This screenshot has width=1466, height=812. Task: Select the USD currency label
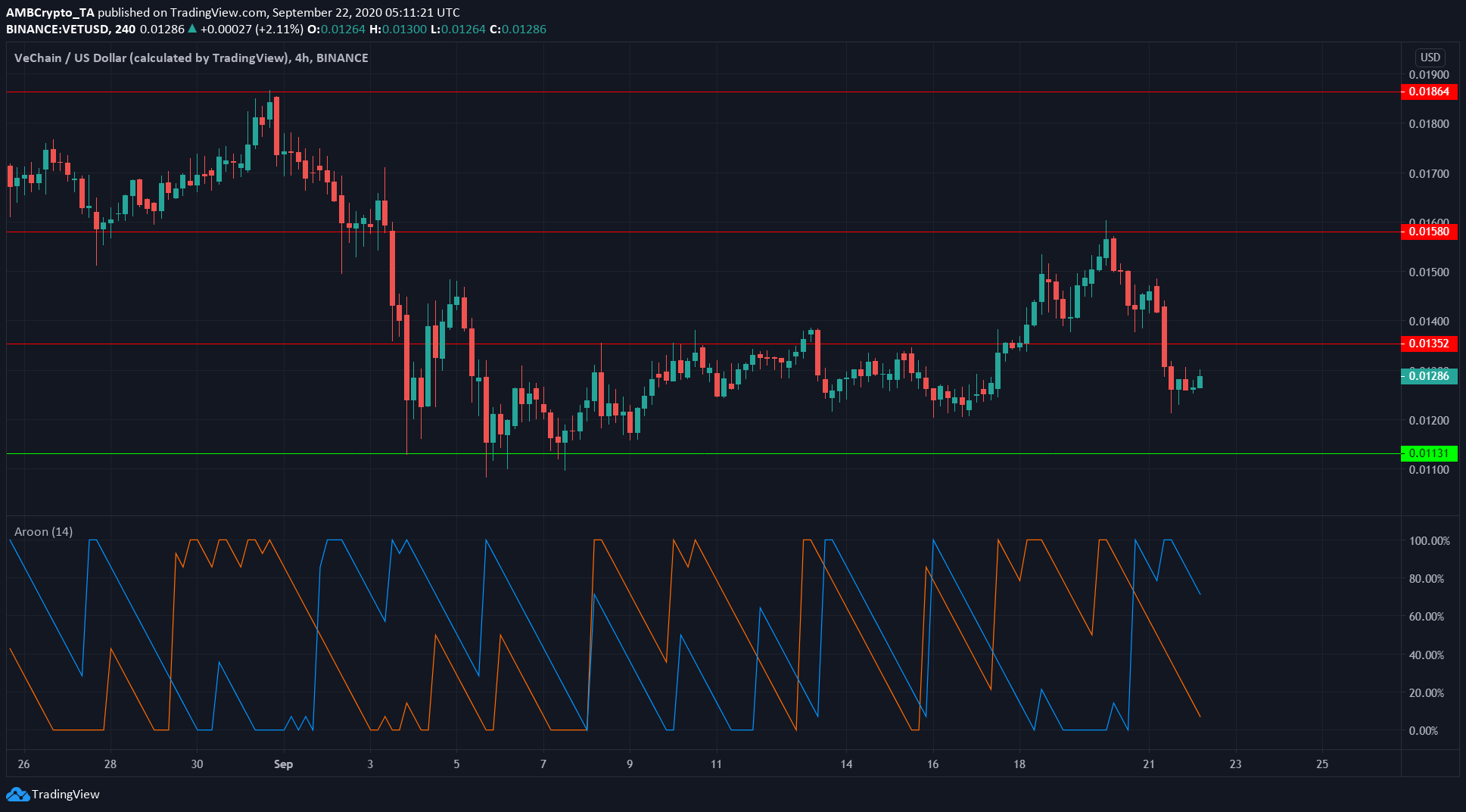pos(1430,58)
